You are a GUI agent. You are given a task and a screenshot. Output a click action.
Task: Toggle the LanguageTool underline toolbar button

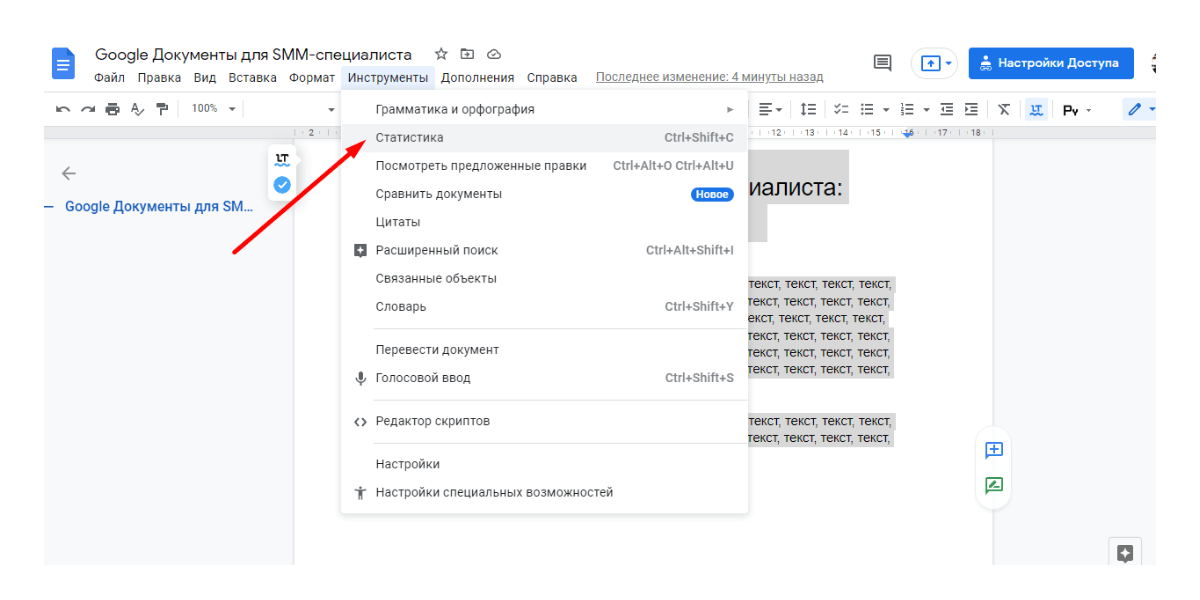point(1037,109)
